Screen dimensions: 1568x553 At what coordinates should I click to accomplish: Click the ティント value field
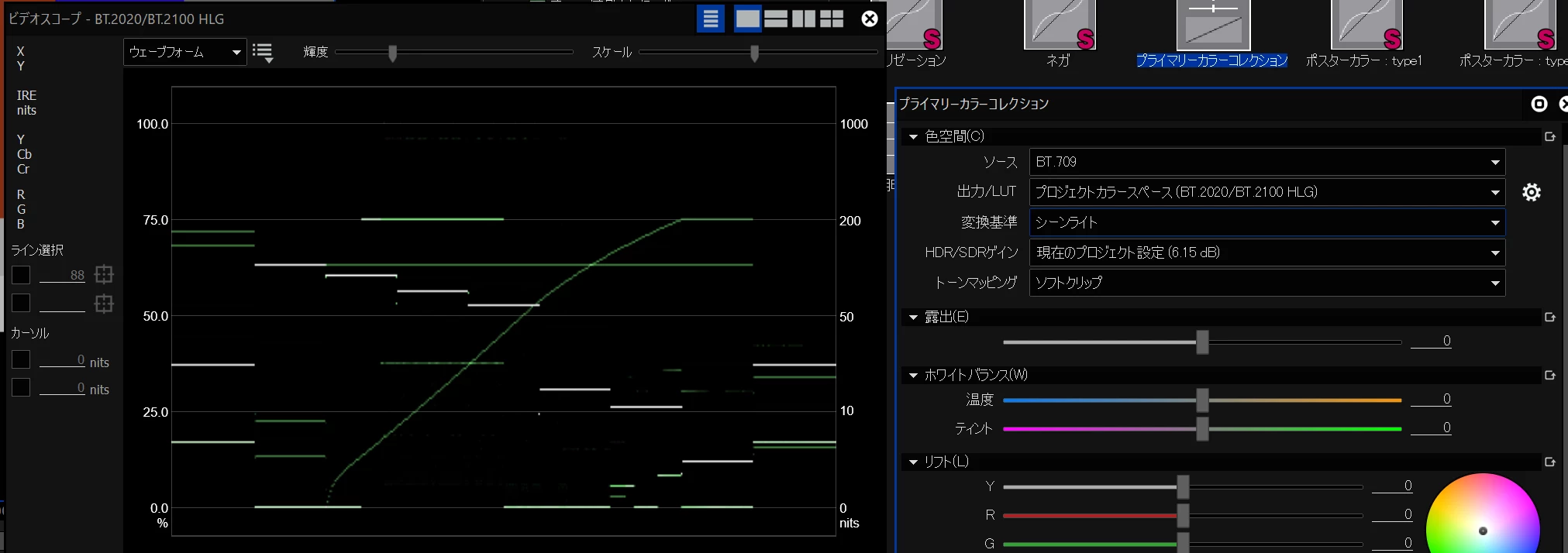1431,428
